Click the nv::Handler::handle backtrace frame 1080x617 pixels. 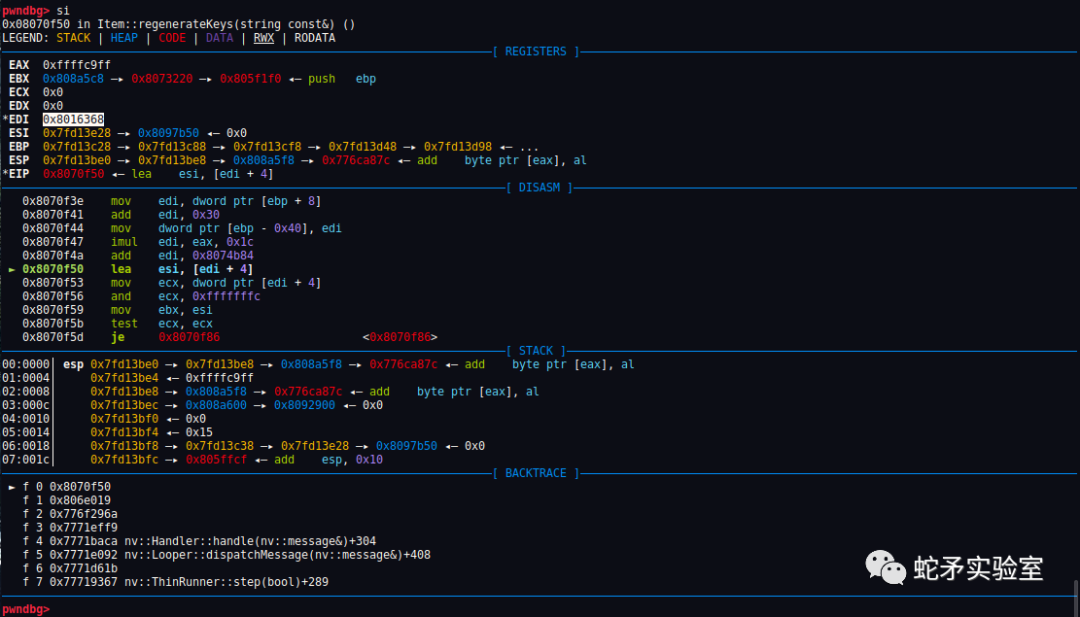pyautogui.click(x=199, y=542)
